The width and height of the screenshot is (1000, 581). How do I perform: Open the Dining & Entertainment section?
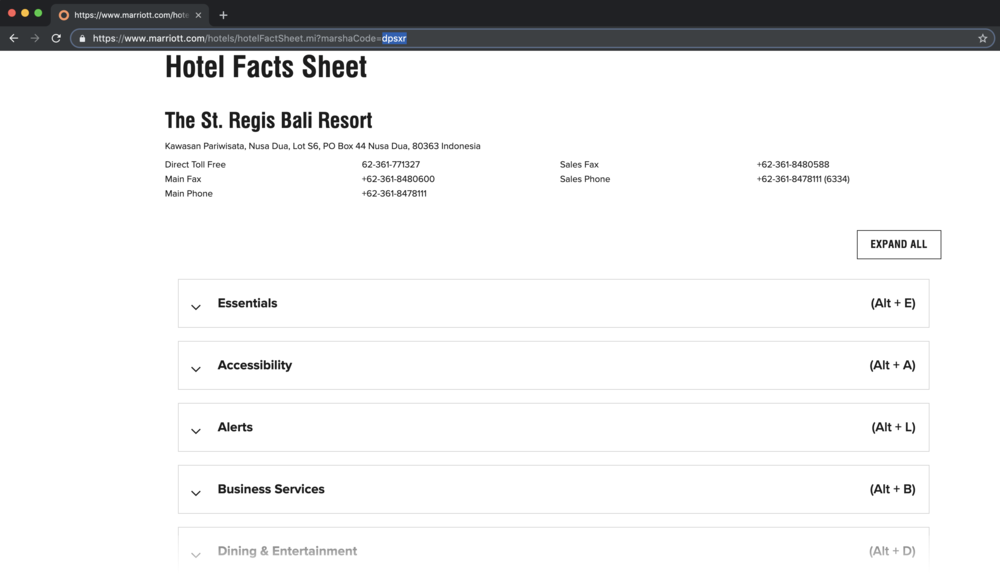coord(287,551)
